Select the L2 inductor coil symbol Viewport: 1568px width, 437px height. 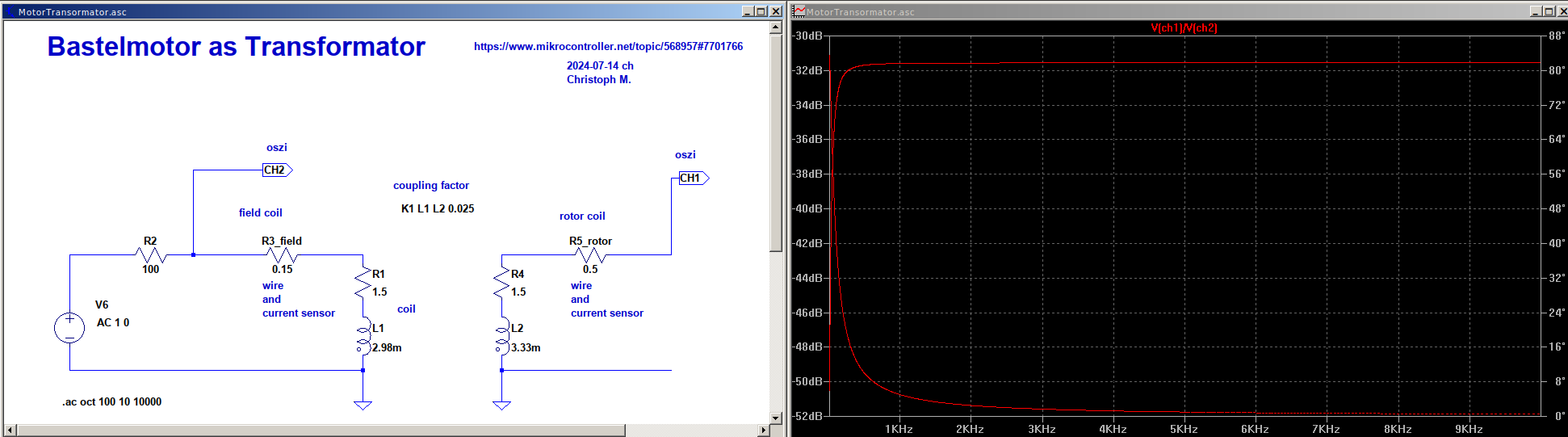pyautogui.click(x=502, y=338)
